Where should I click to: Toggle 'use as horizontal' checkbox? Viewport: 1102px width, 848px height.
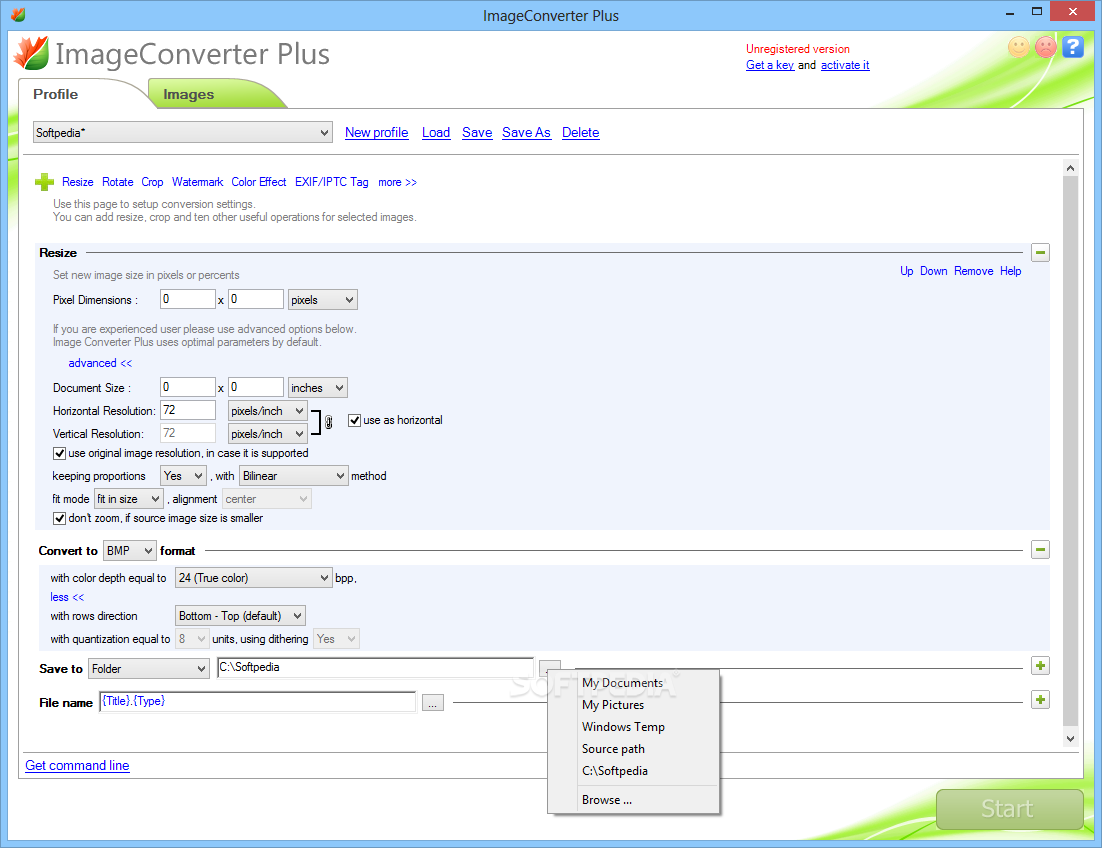[x=354, y=420]
